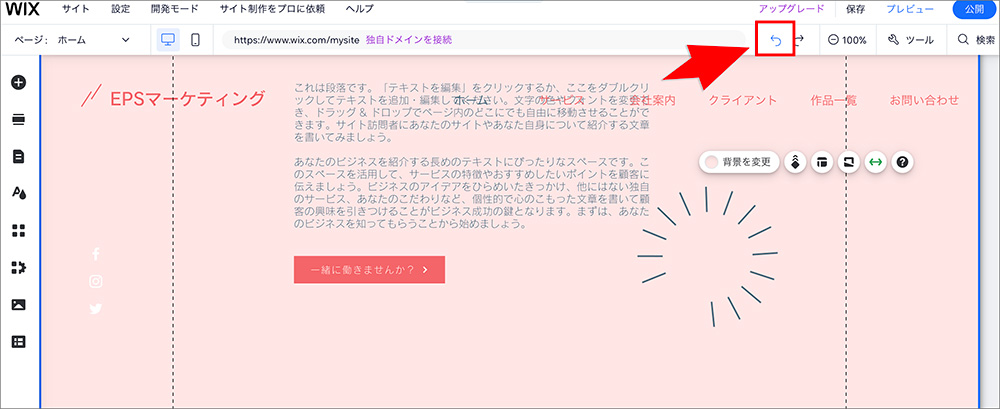Click the Redo arrow icon
Image resolution: width=1000 pixels, height=409 pixels.
click(799, 40)
